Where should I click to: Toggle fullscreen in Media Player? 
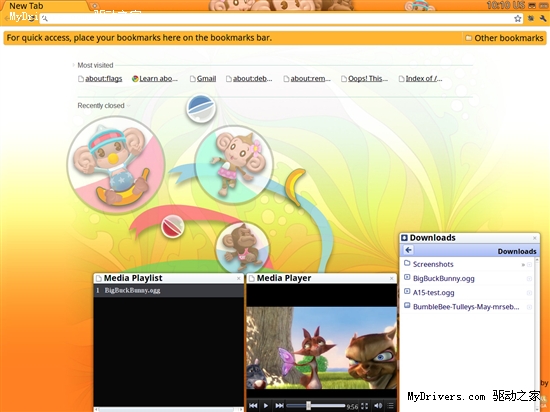tap(364, 406)
